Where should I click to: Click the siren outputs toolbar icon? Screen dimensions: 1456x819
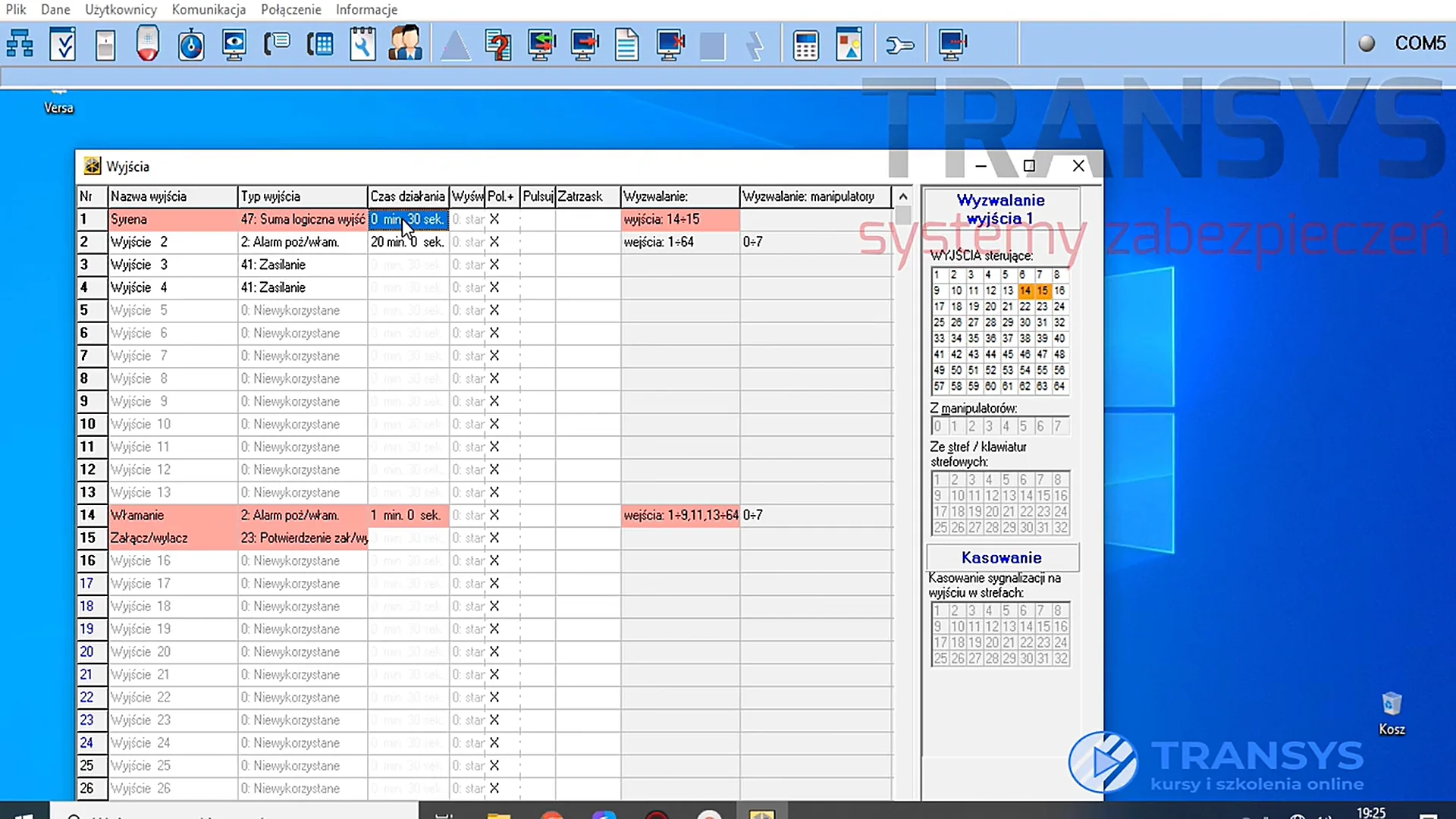pos(148,44)
